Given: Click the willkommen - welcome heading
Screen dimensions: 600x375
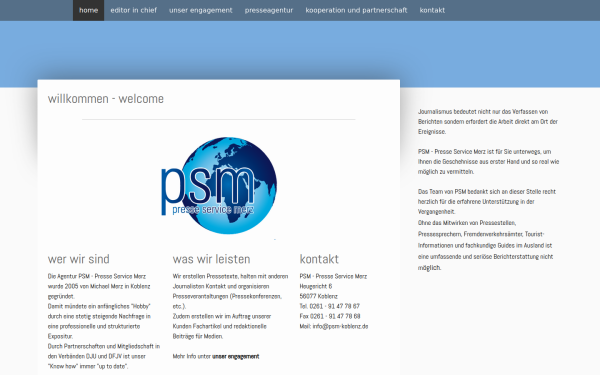Looking at the screenshot, I should [106, 99].
